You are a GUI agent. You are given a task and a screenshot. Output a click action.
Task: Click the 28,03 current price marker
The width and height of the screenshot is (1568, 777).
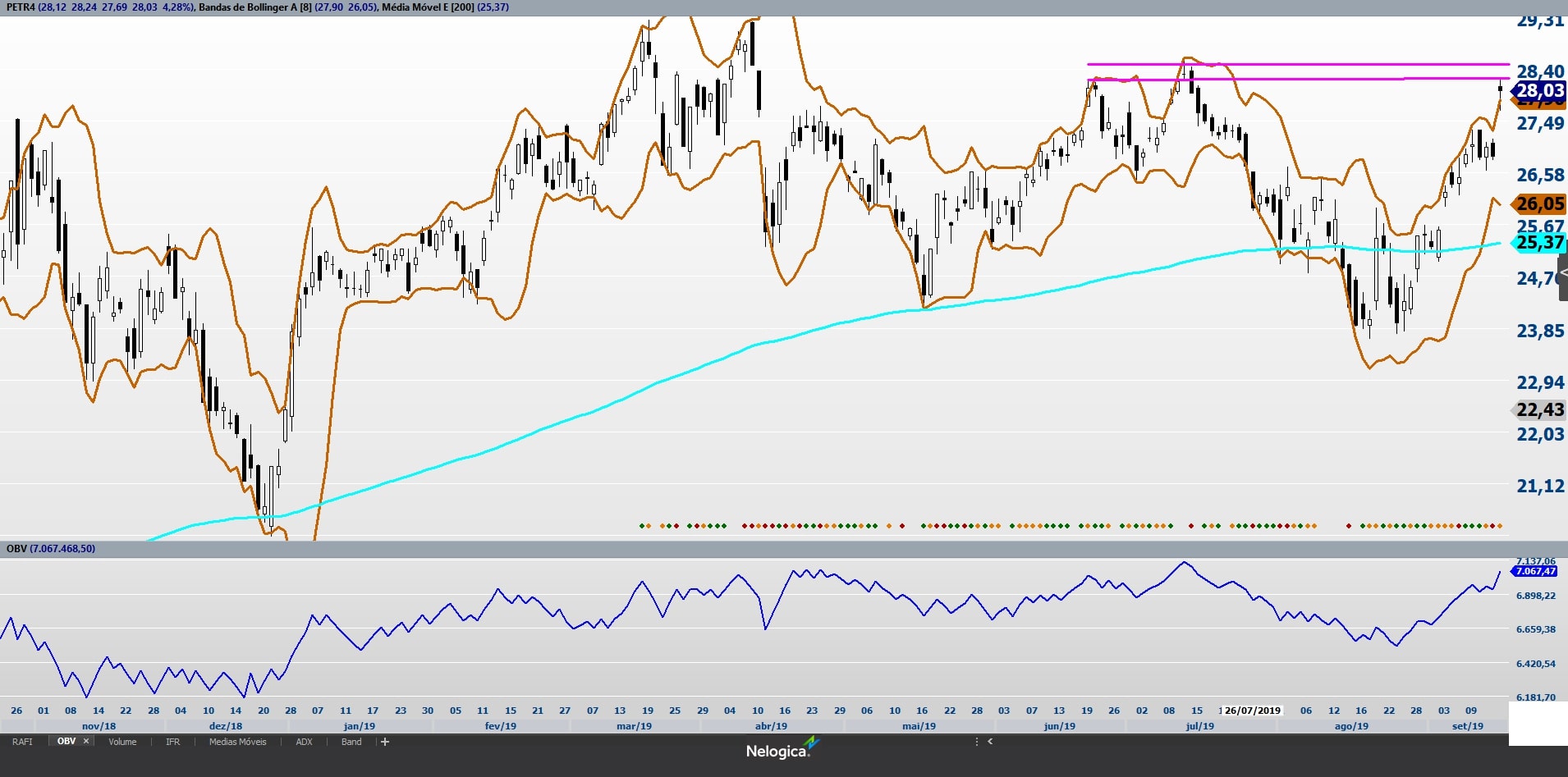pos(1538,91)
